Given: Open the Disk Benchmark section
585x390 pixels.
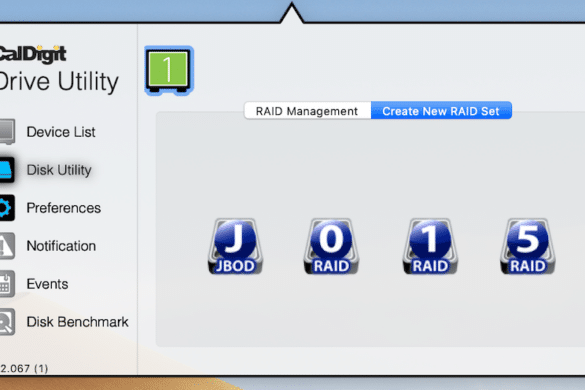Looking at the screenshot, I should tap(78, 322).
